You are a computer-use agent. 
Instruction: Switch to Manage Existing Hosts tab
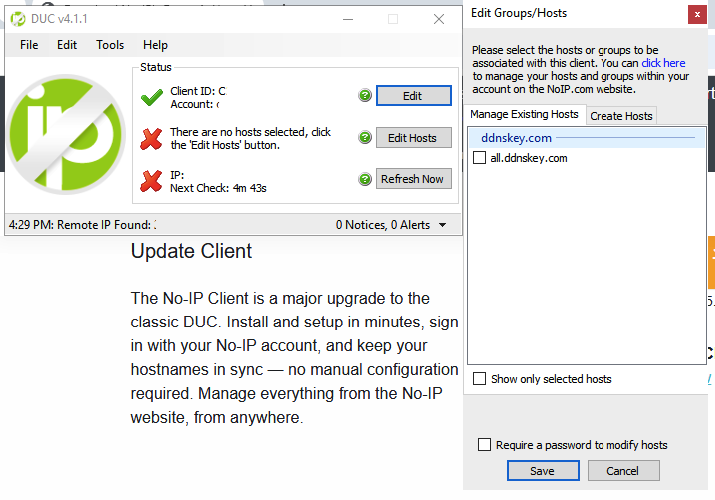click(x=524, y=114)
